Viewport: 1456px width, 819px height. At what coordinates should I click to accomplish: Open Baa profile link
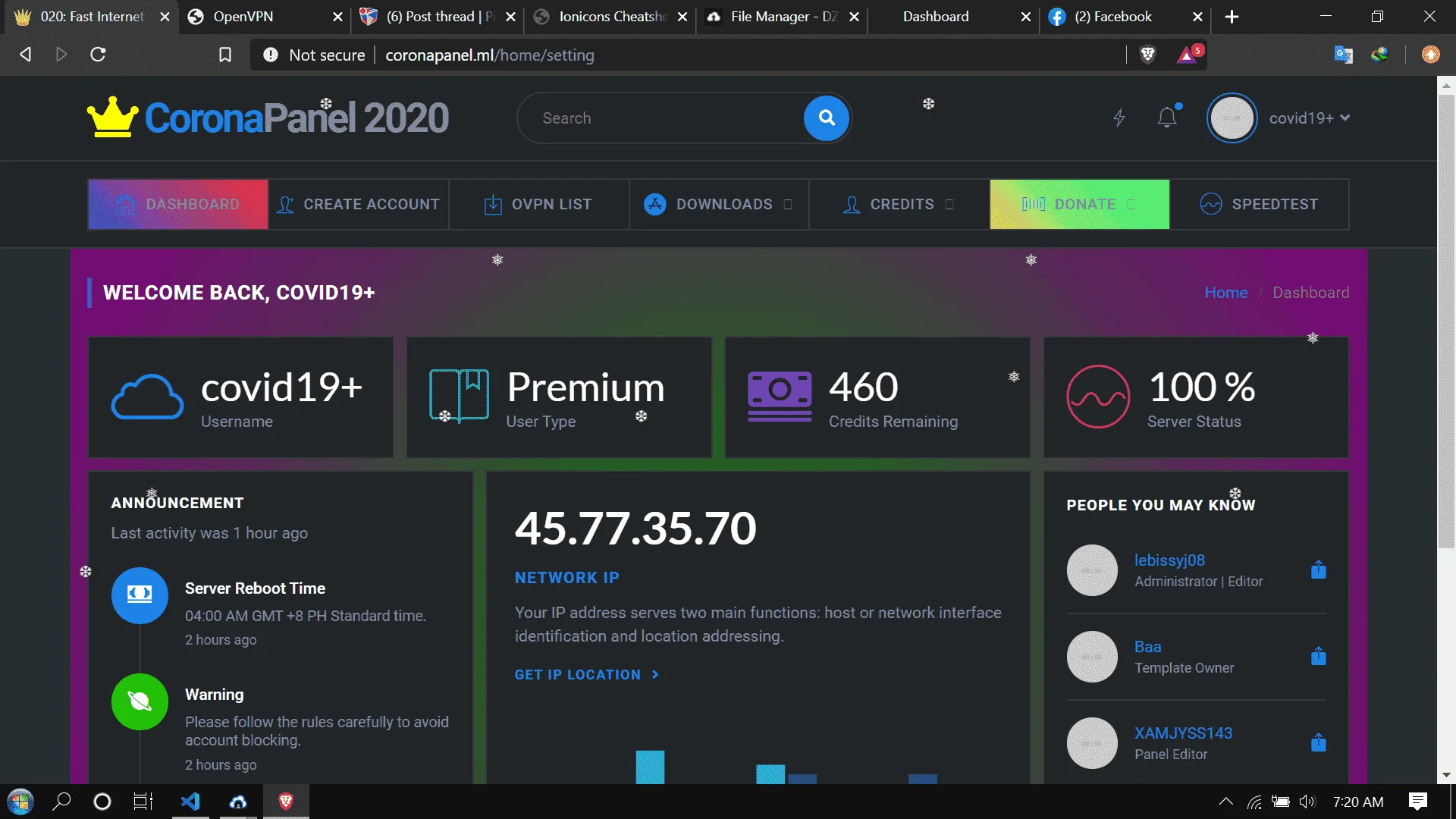pos(1147,647)
